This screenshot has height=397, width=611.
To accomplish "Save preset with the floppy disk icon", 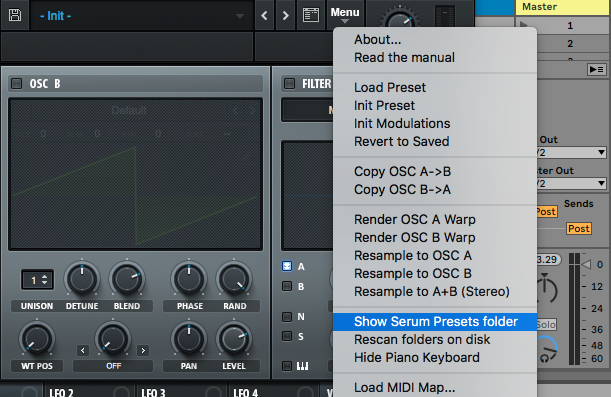I will (15, 15).
